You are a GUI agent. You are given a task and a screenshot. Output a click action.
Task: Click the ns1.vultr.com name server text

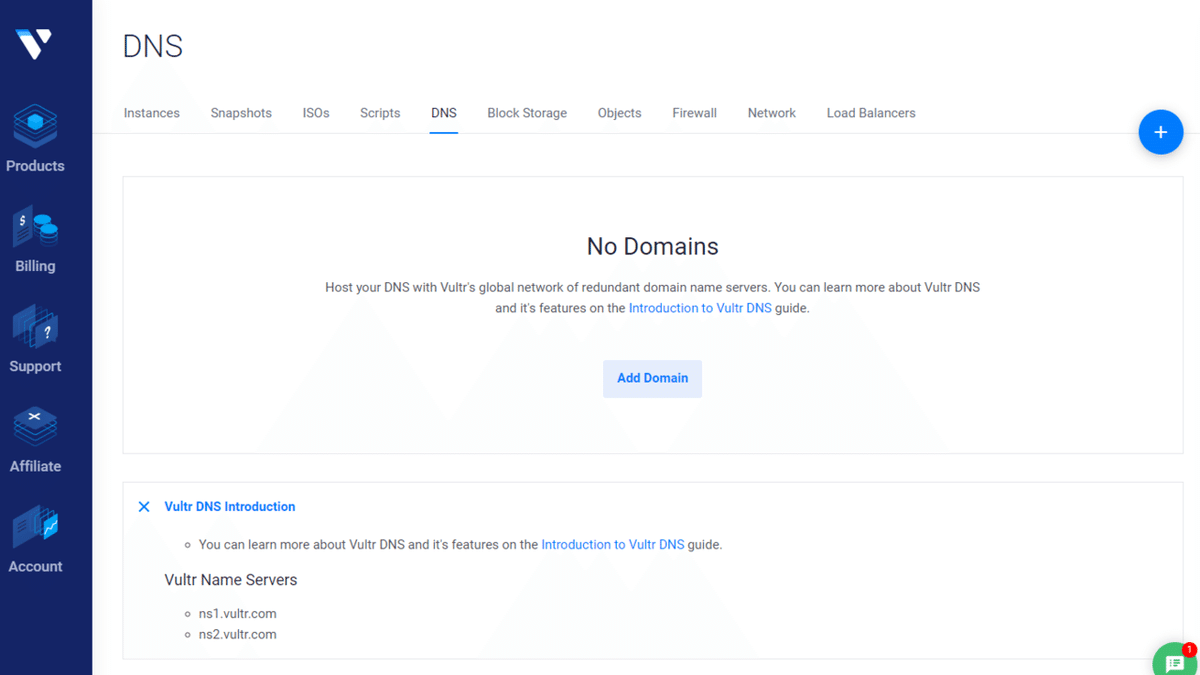pos(238,614)
